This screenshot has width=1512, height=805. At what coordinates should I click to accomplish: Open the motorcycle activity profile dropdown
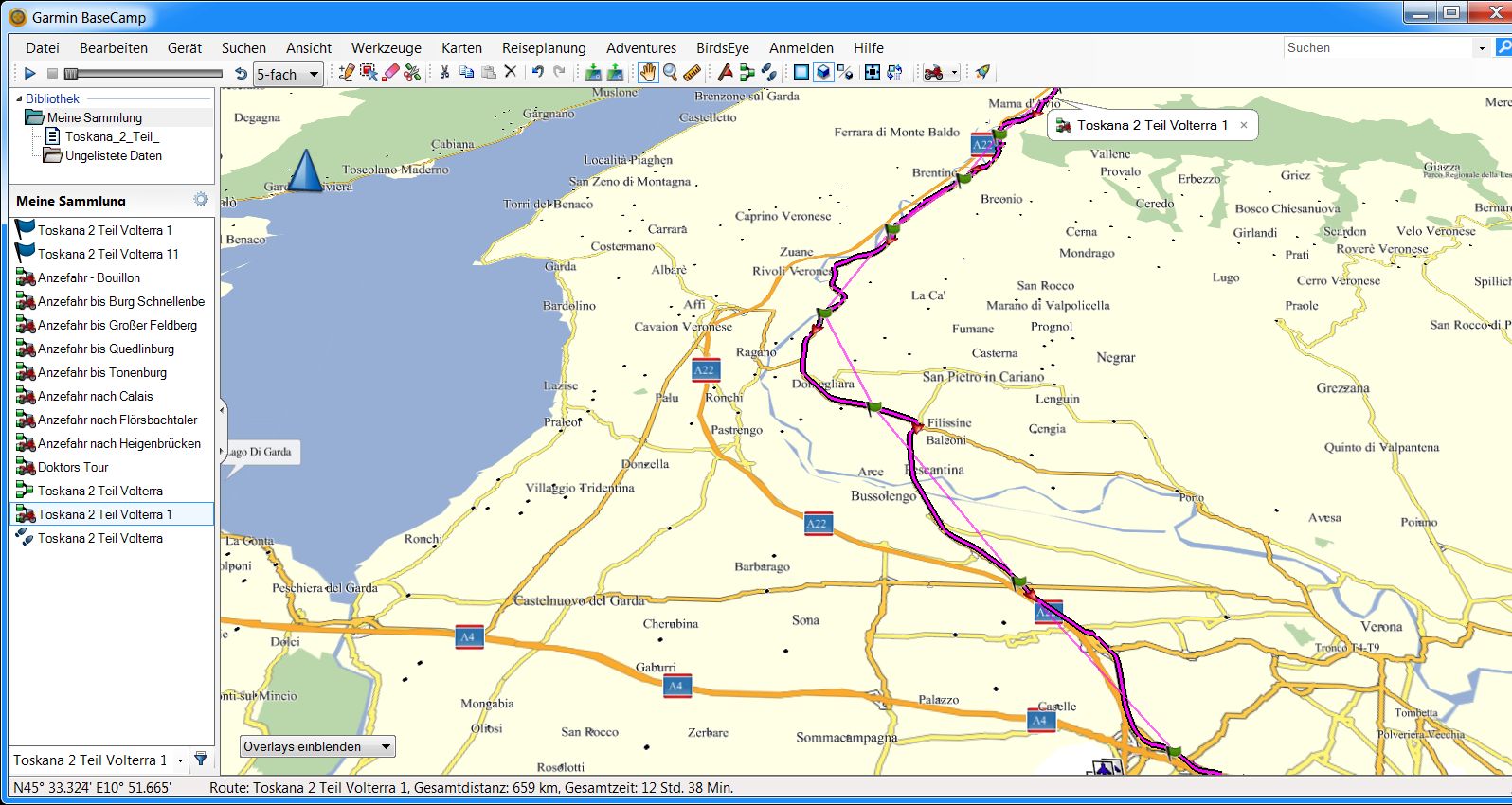(x=941, y=72)
